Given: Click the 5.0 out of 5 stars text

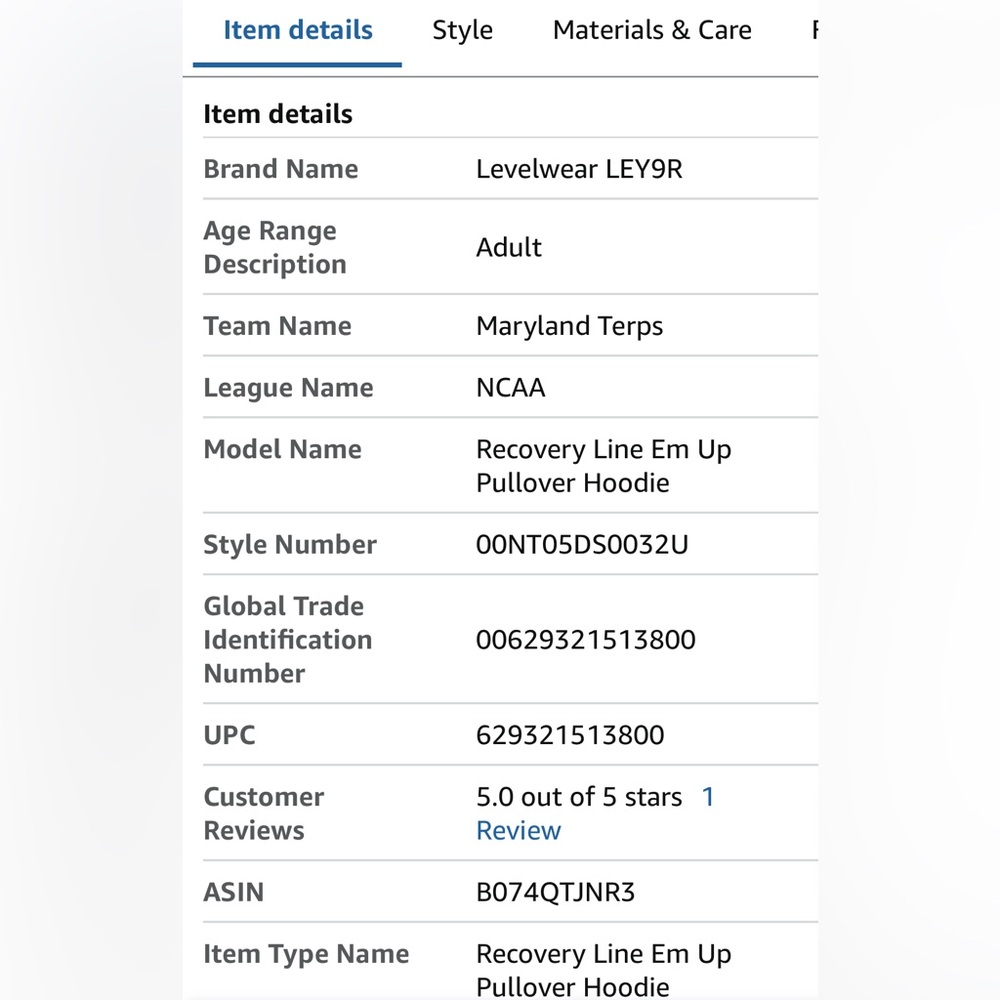Looking at the screenshot, I should coord(579,797).
